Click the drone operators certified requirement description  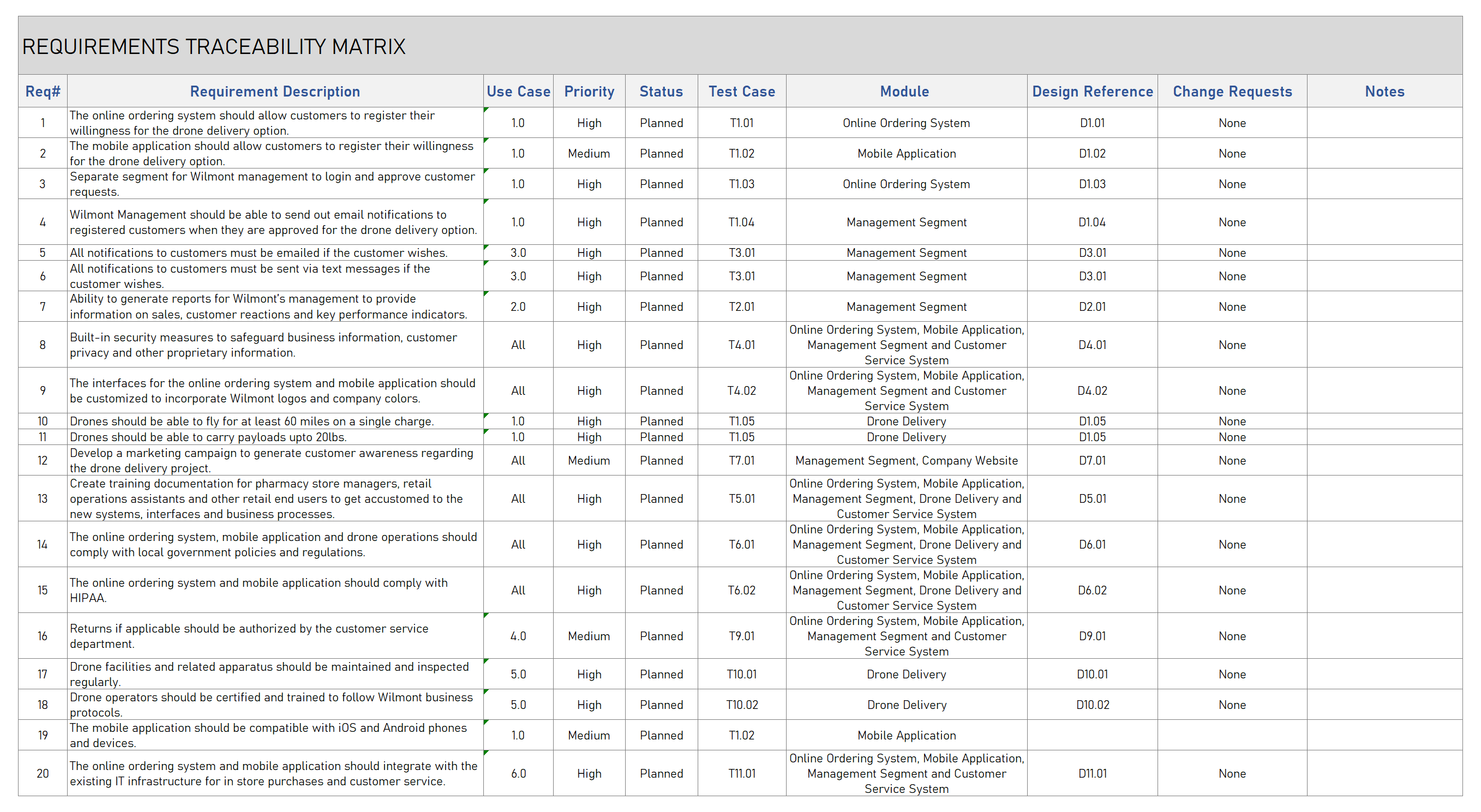275,705
